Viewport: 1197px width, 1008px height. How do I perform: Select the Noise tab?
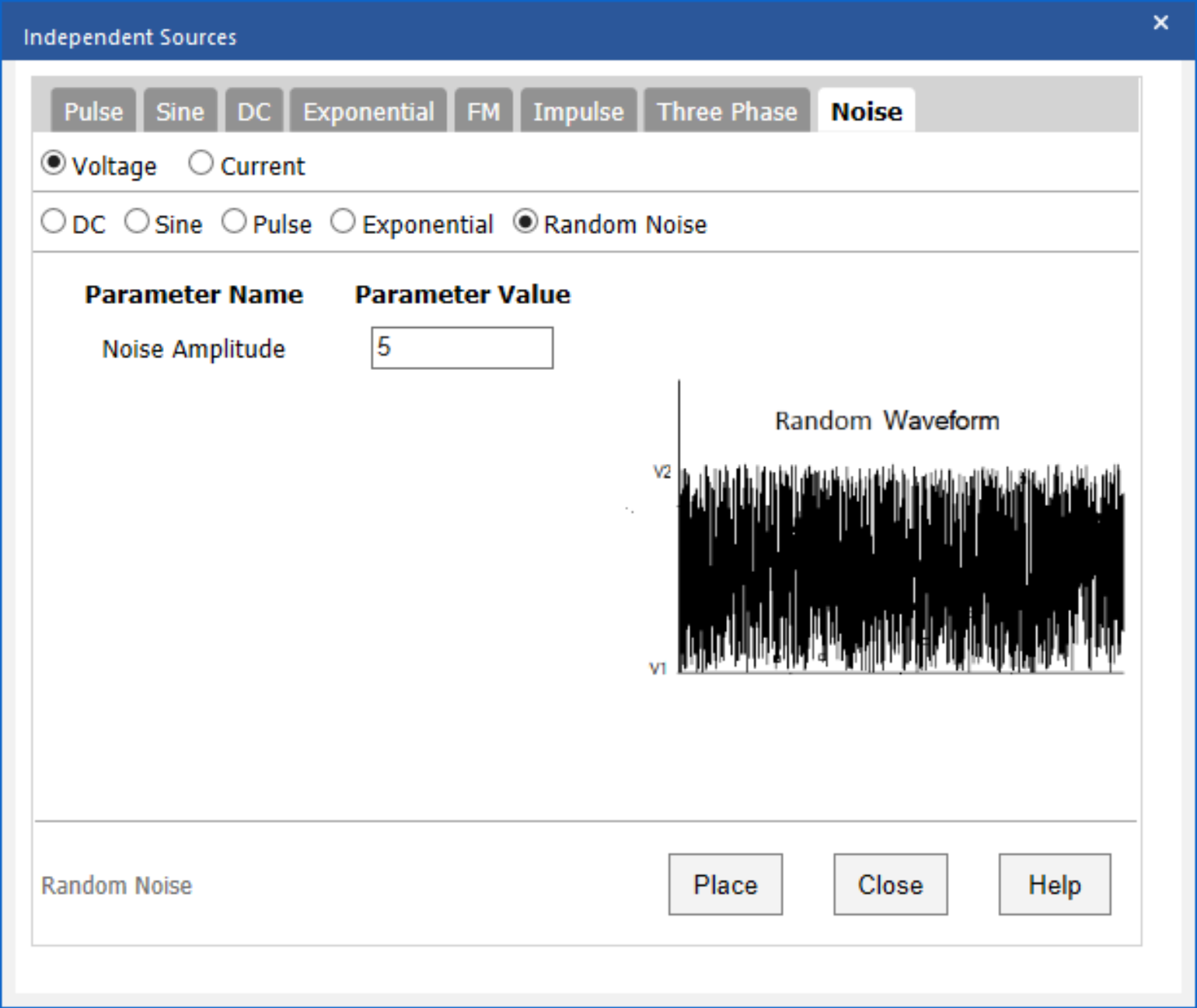tap(867, 111)
